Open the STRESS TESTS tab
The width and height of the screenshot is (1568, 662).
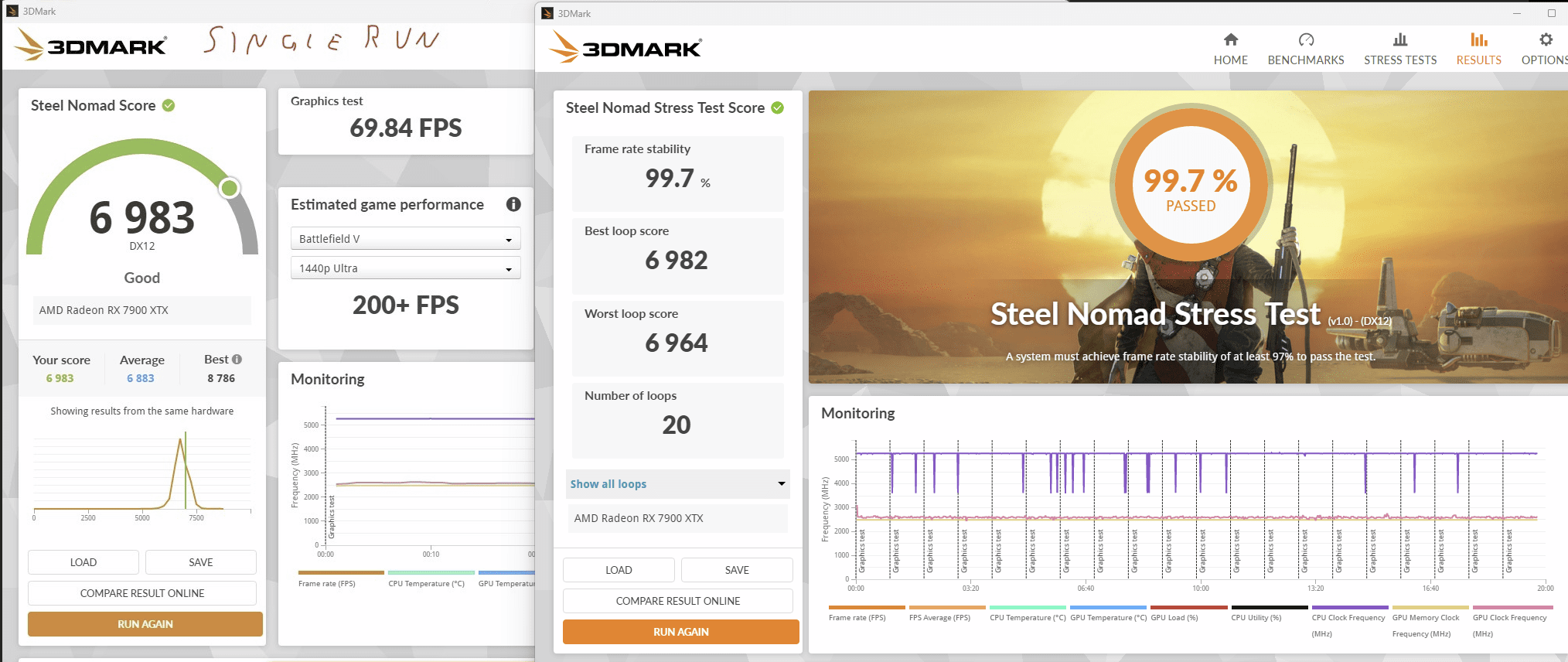pos(1400,49)
